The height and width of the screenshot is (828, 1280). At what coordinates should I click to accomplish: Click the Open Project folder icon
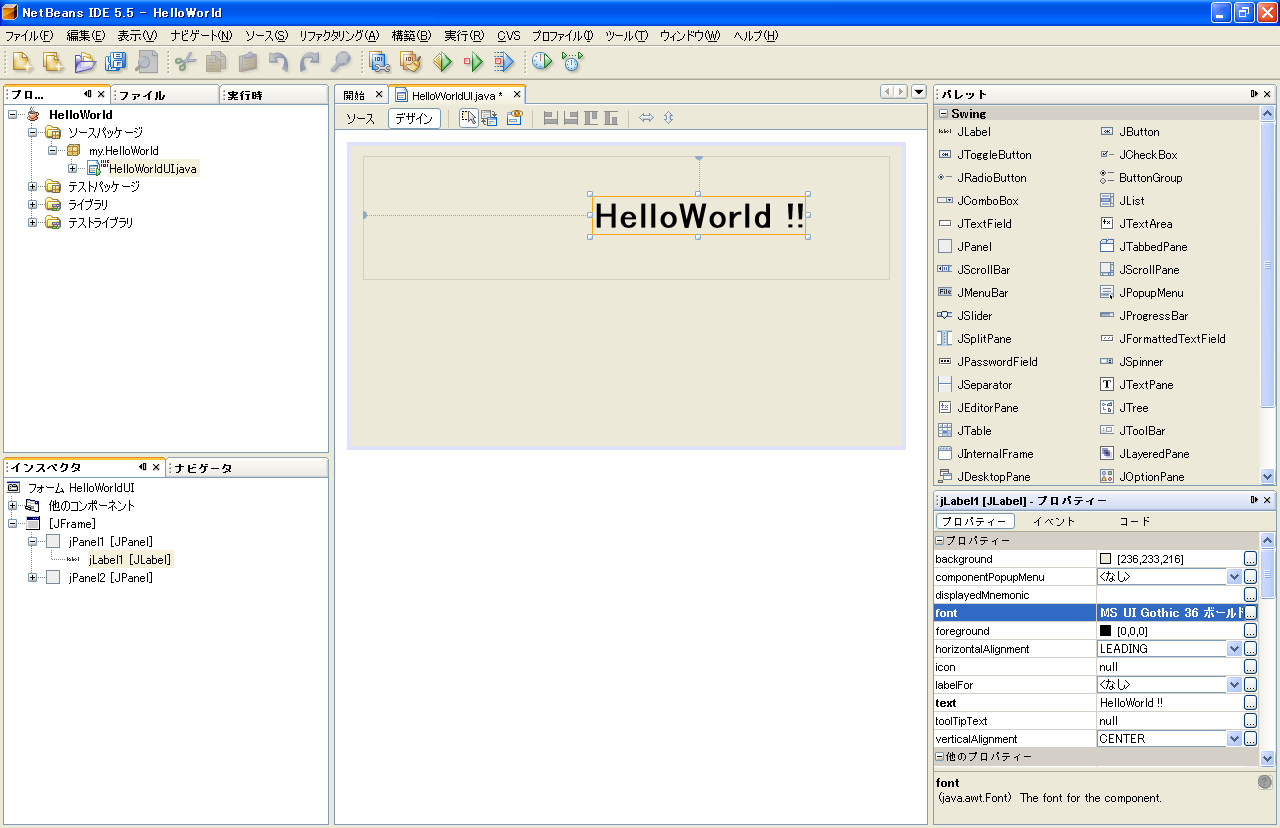pyautogui.click(x=85, y=62)
